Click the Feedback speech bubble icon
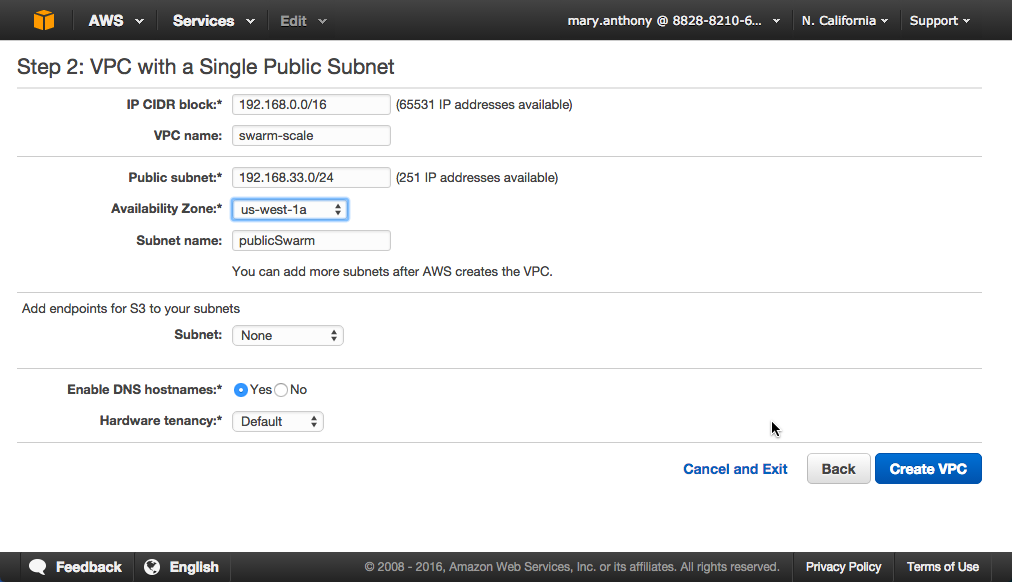Screen dimensions: 1012x582 [x=37, y=567]
